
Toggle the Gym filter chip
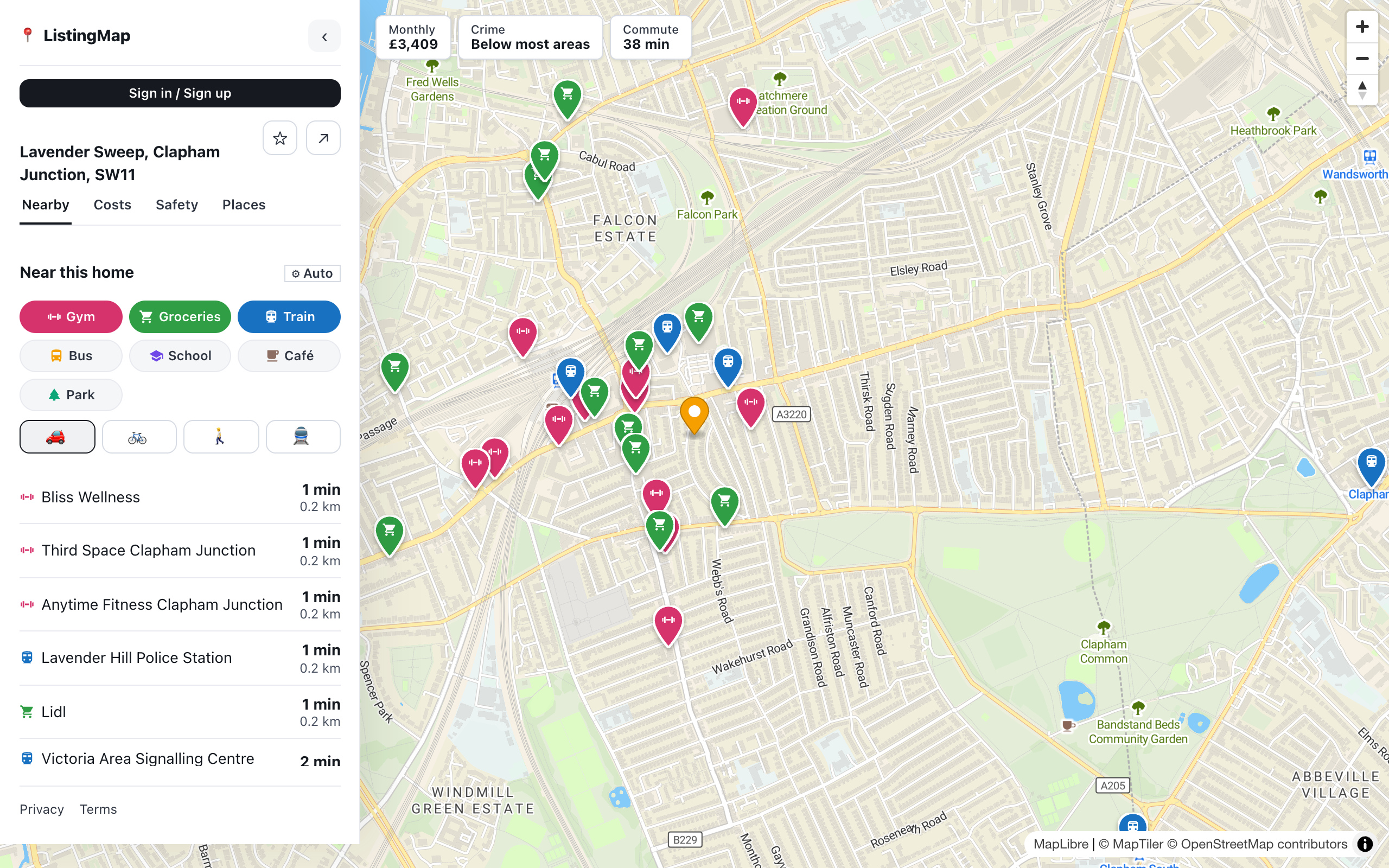tap(71, 317)
